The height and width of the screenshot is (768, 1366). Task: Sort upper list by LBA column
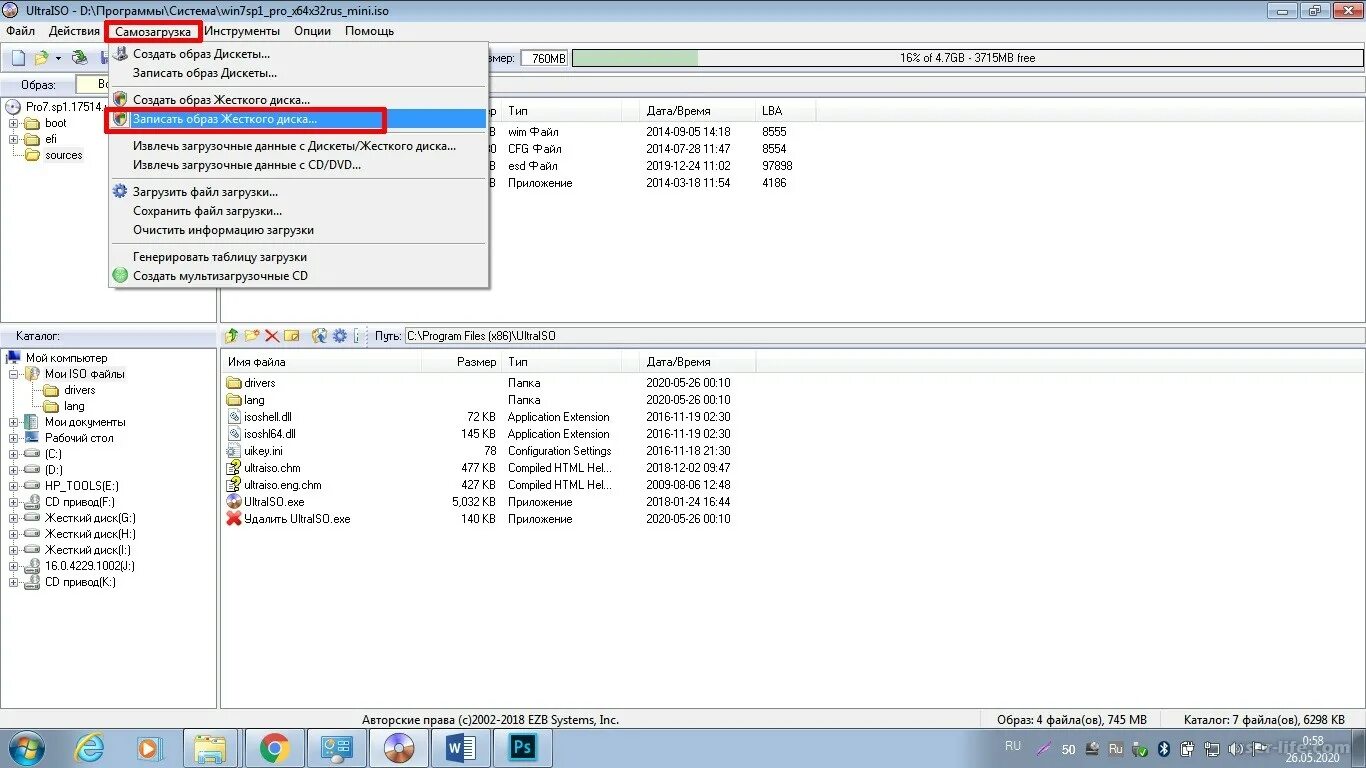[786, 111]
